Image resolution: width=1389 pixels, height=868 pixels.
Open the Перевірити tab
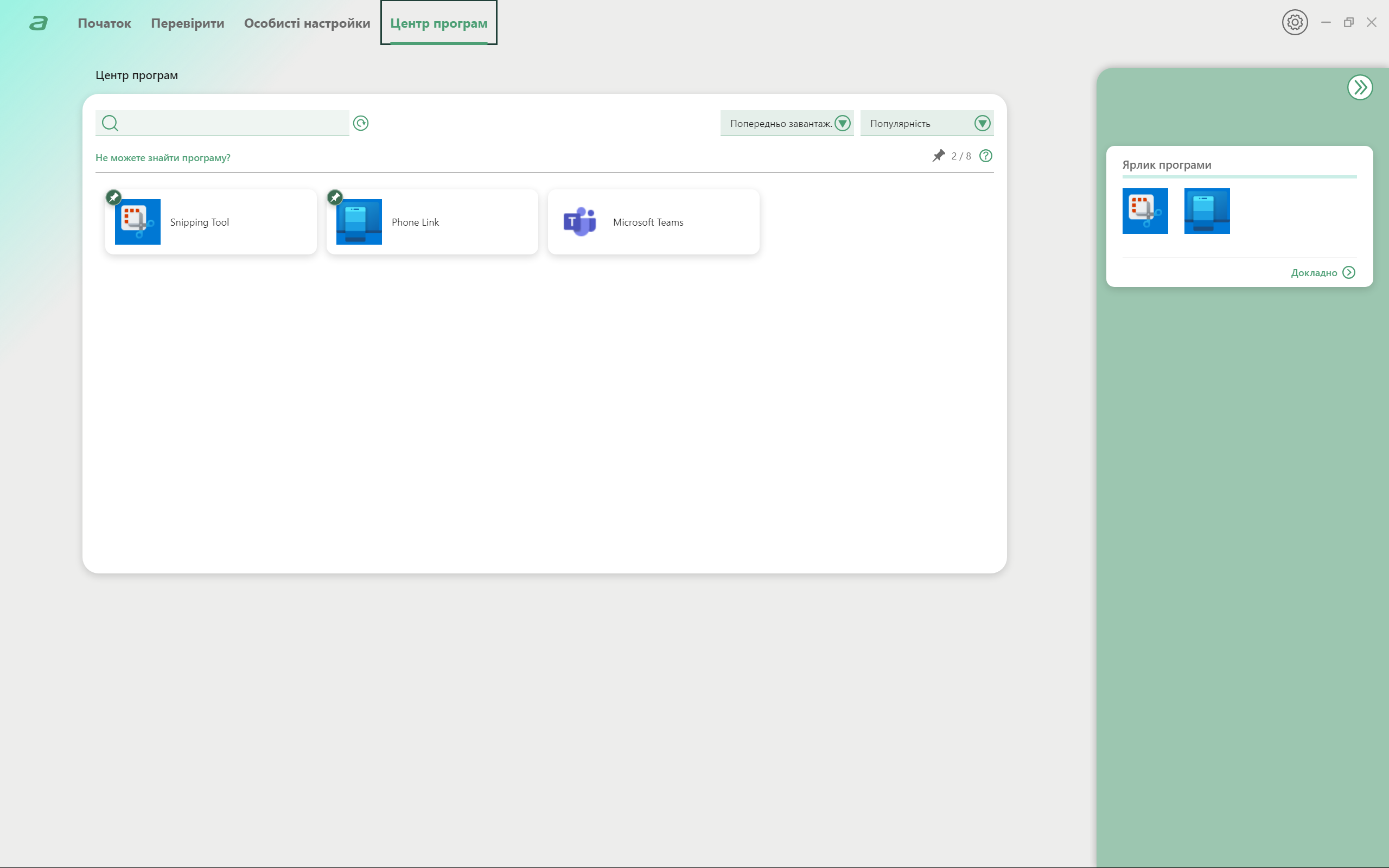click(187, 23)
